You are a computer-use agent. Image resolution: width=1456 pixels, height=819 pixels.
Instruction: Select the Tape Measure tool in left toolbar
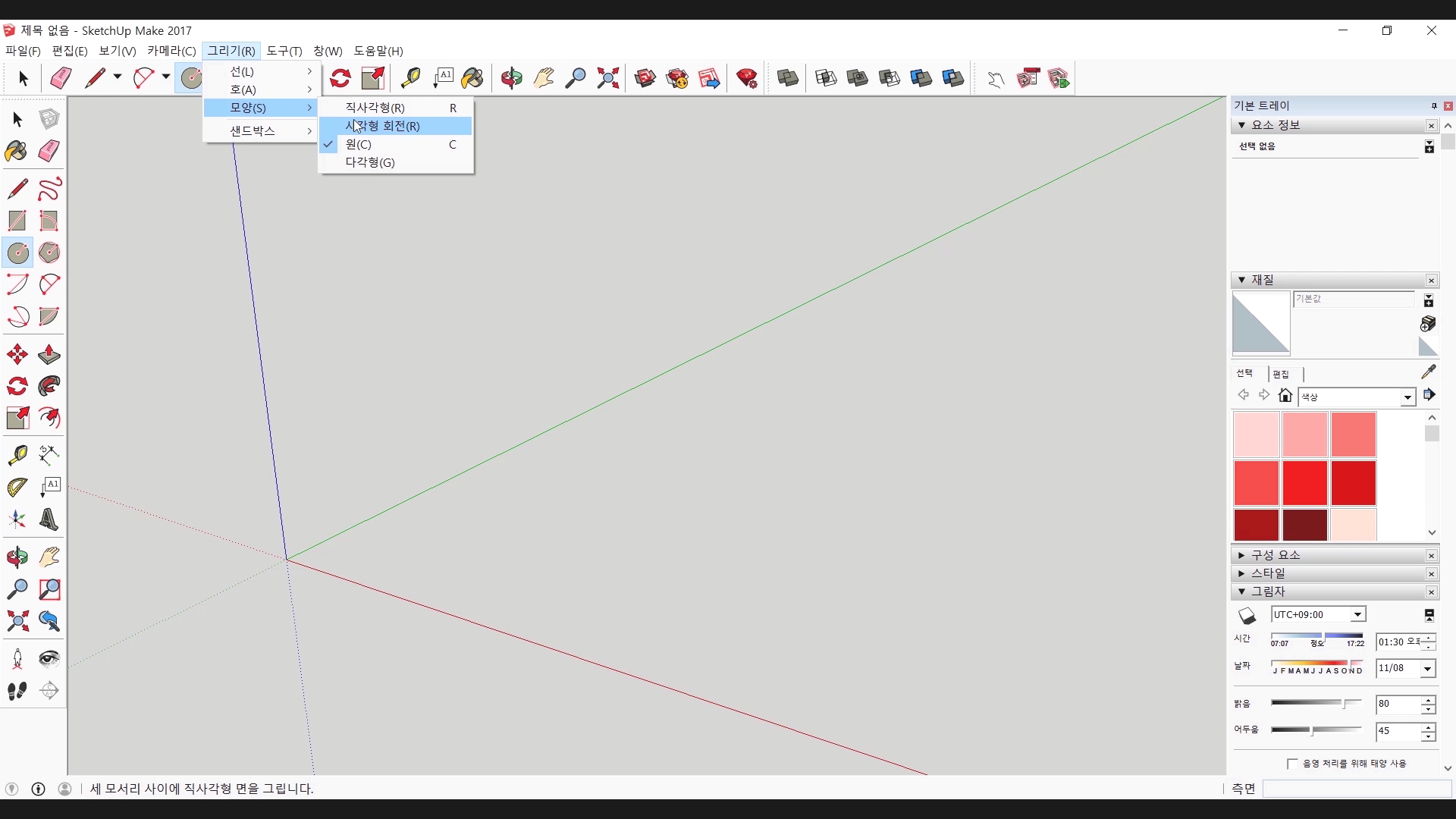coord(17,454)
